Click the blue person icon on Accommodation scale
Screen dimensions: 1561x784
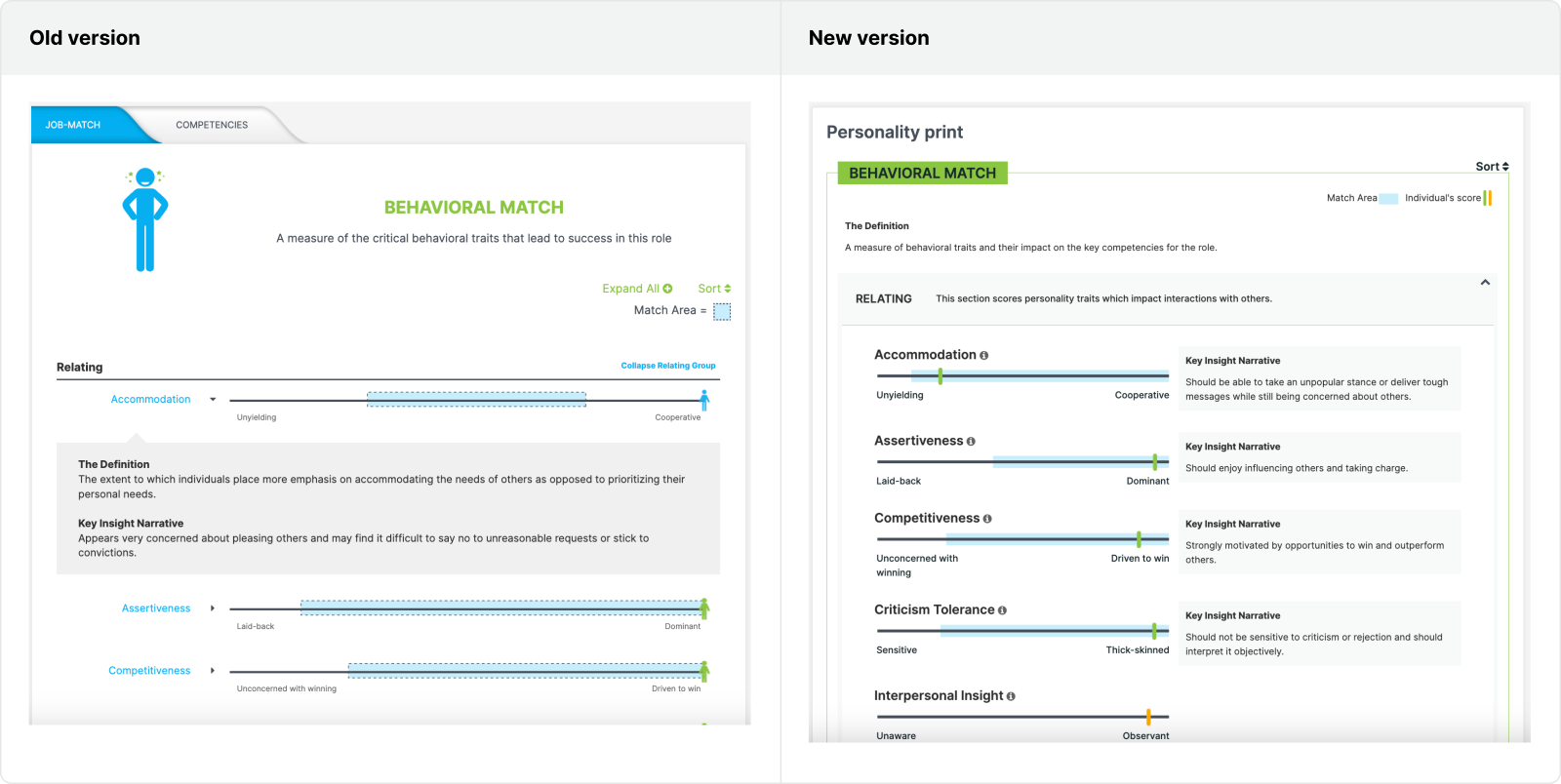[x=704, y=399]
